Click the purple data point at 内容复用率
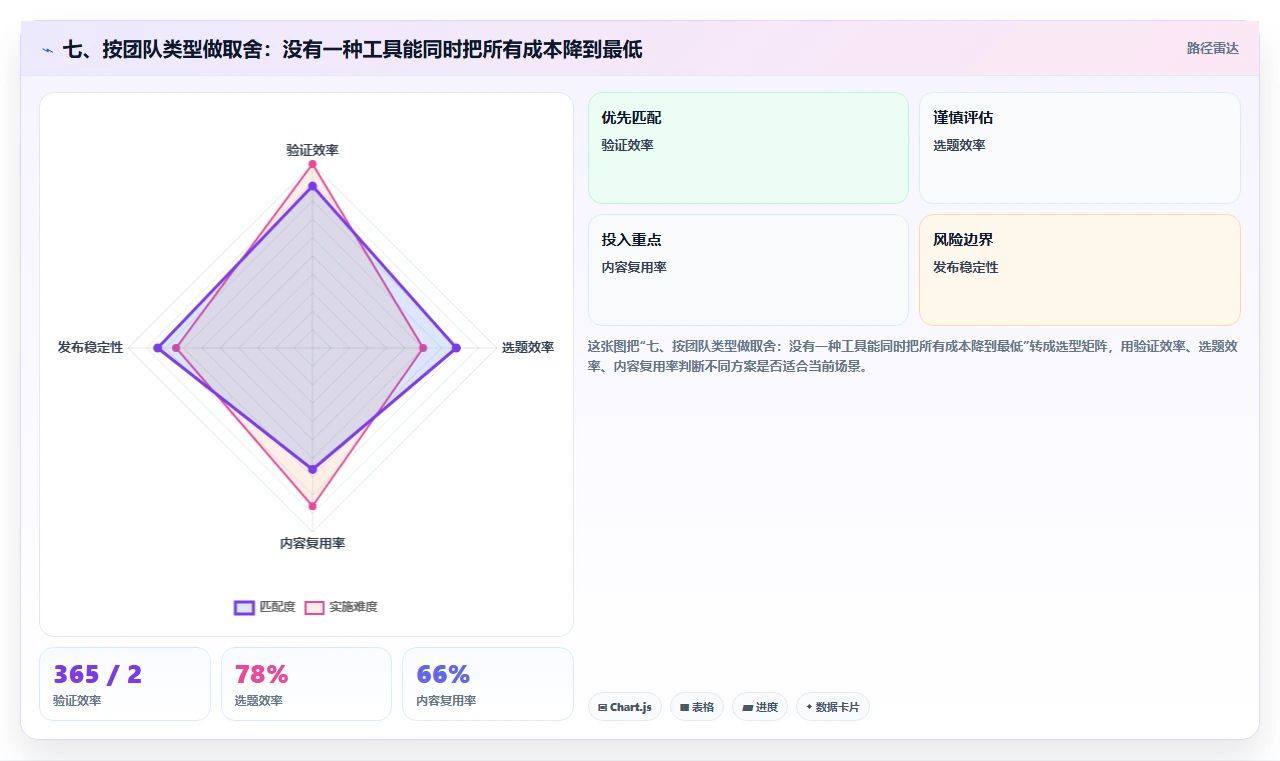 [312, 469]
